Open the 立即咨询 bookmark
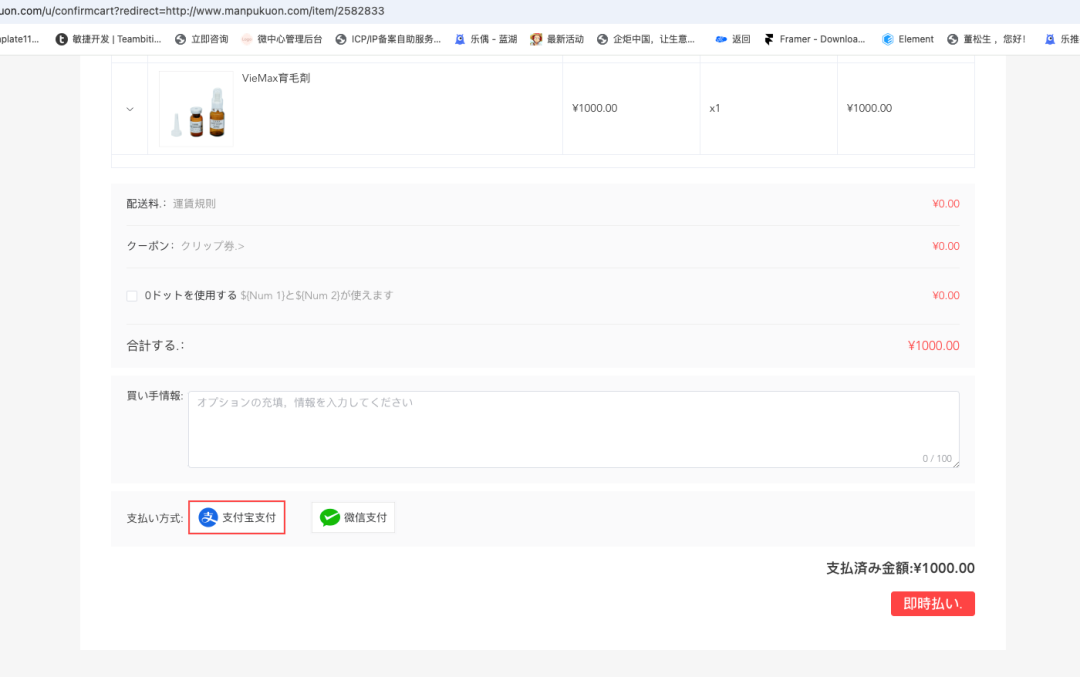The image size is (1080, 677). pyautogui.click(x=201, y=39)
